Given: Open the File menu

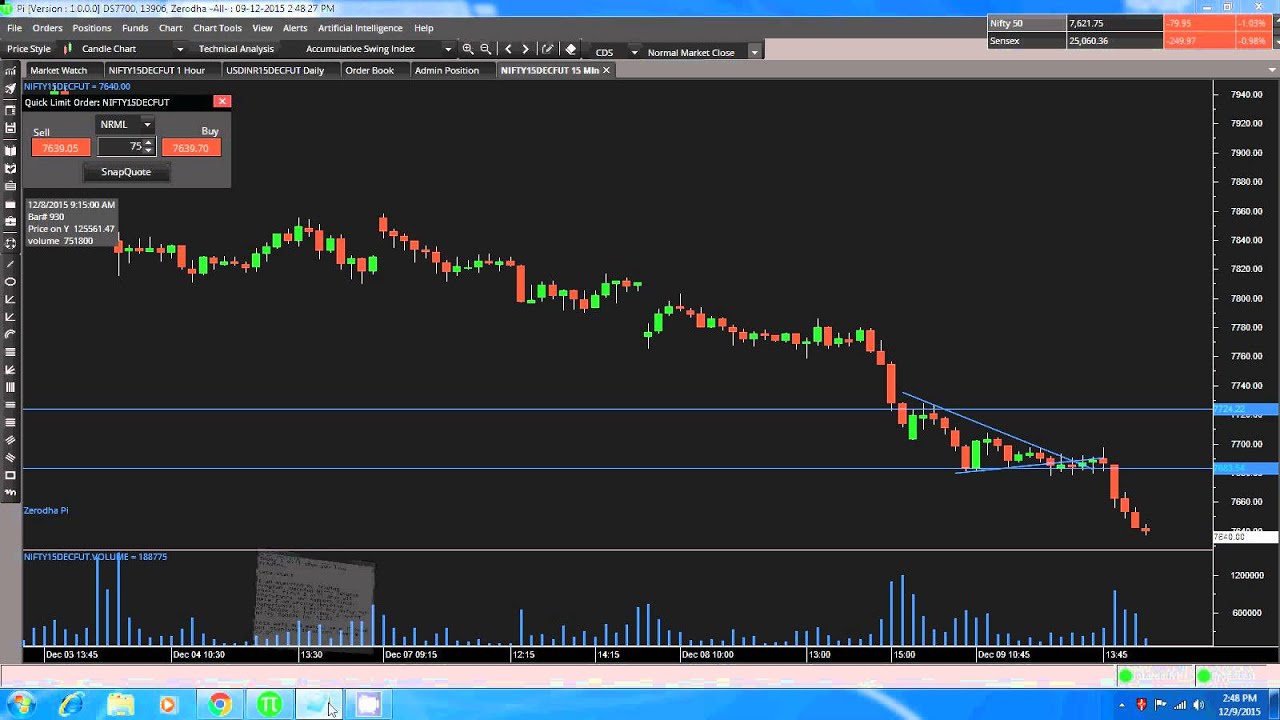Looking at the screenshot, I should click(x=14, y=28).
